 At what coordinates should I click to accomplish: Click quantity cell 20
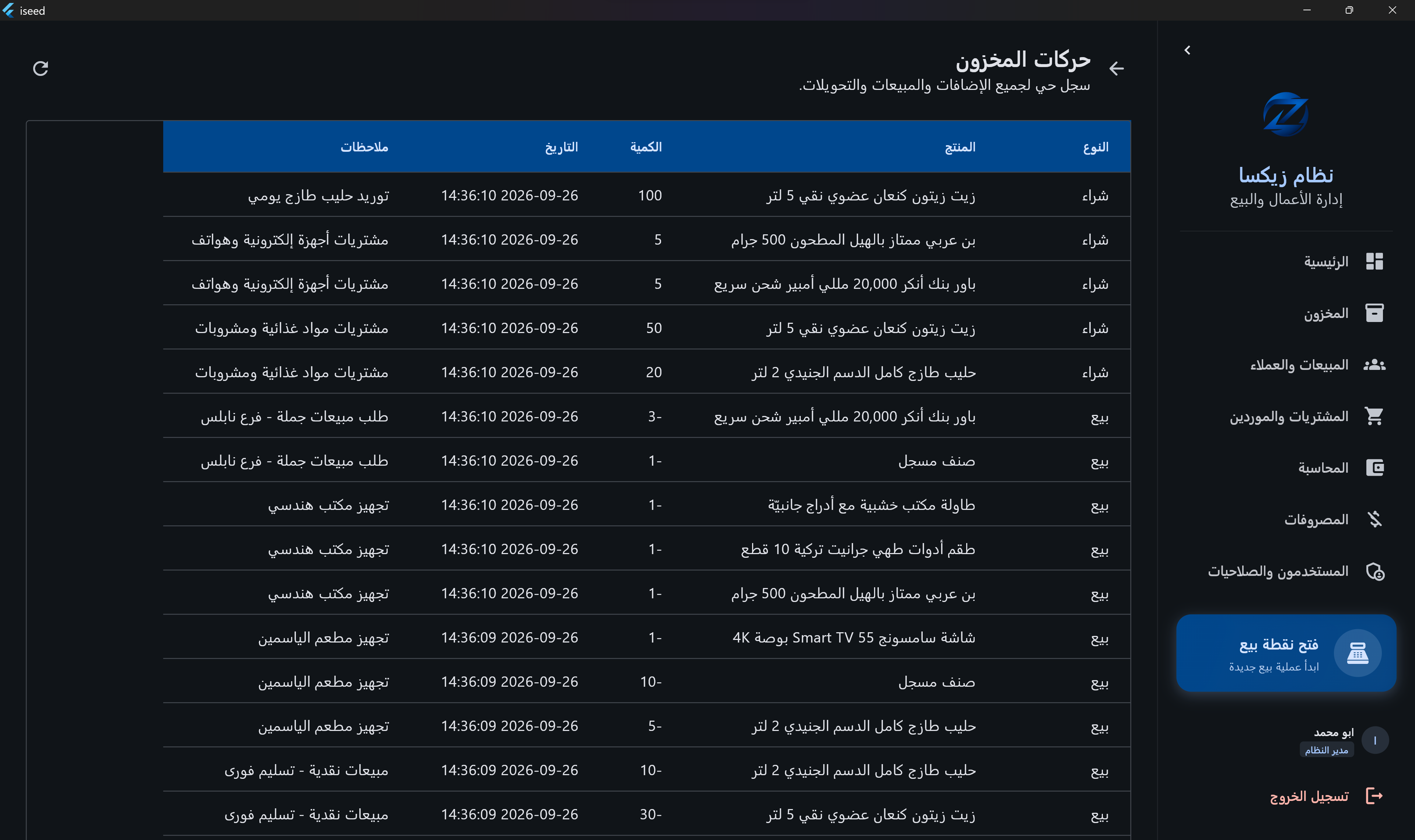(x=654, y=372)
